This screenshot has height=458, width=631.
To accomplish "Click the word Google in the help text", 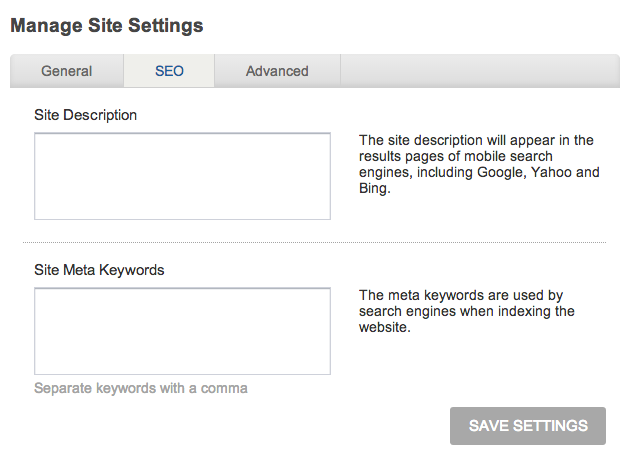I will click(x=501, y=172).
